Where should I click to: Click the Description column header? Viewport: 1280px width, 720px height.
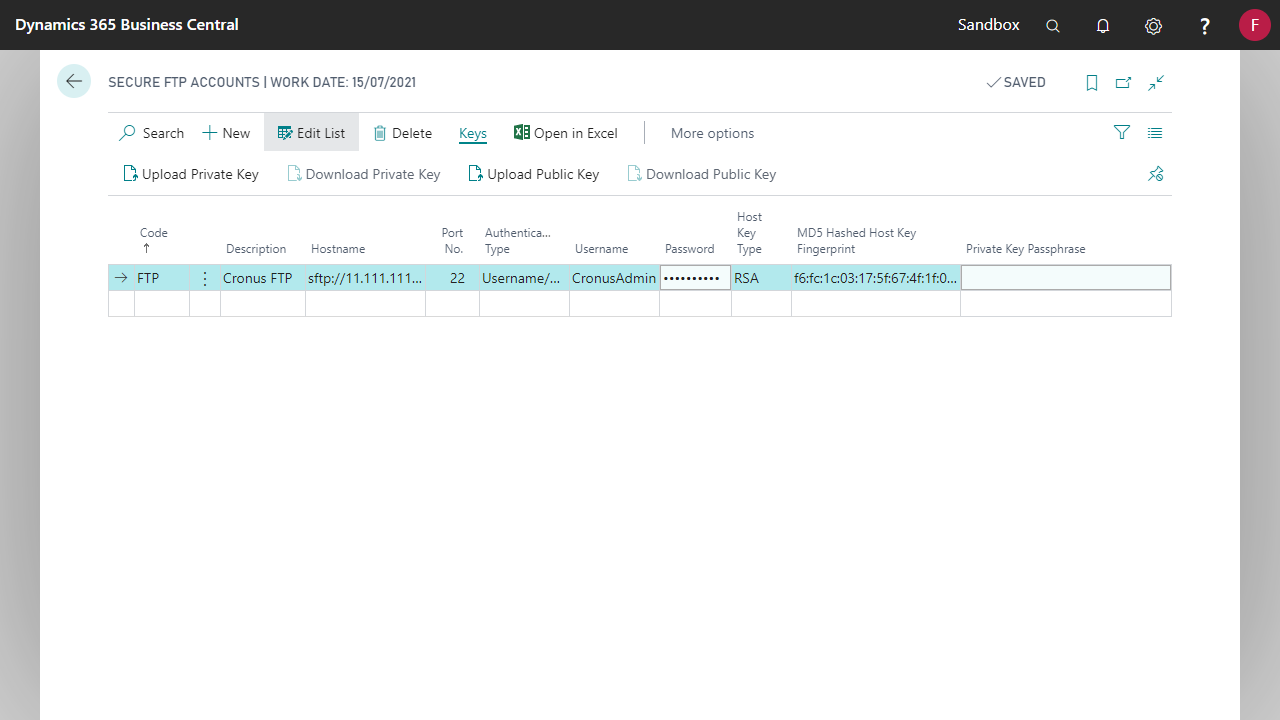click(x=256, y=249)
